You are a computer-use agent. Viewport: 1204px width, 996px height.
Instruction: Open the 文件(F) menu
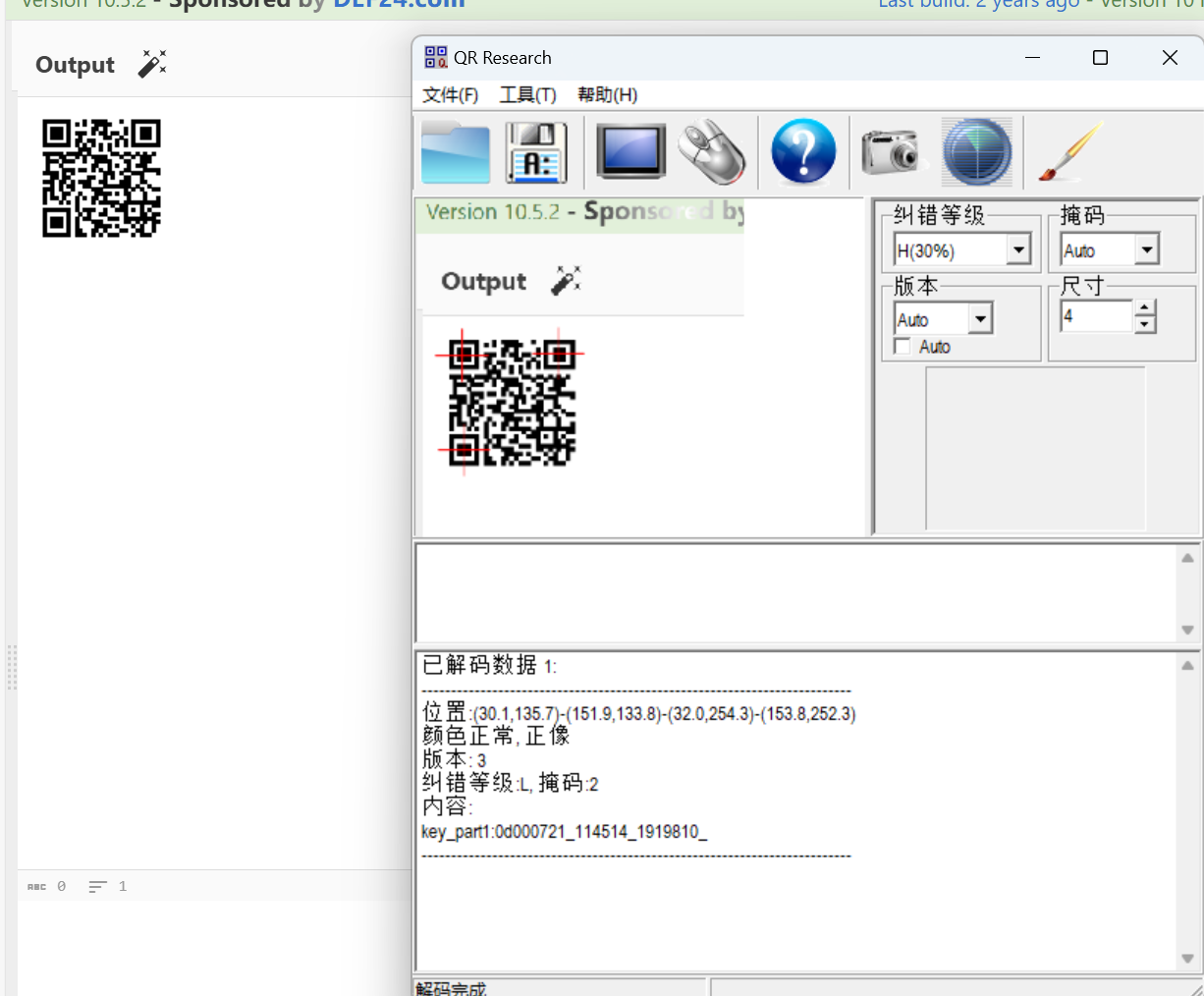(x=450, y=94)
